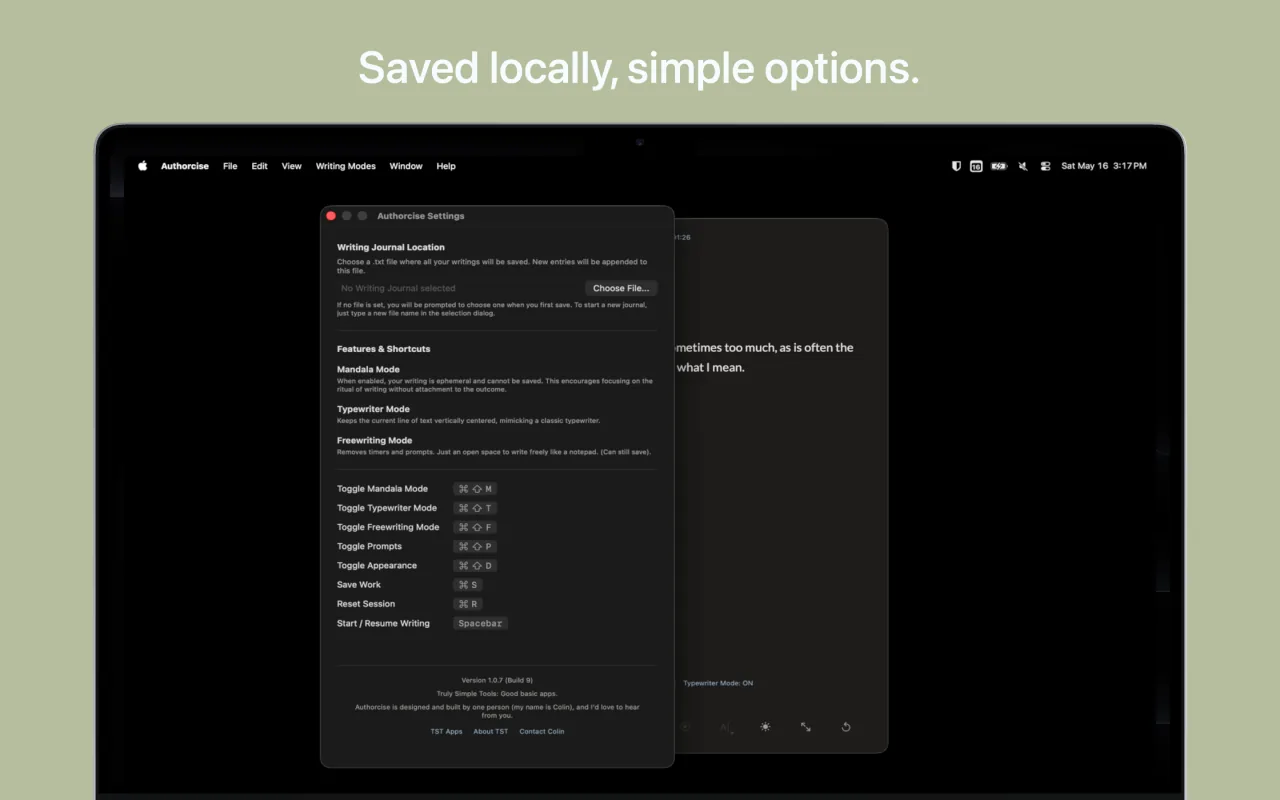The image size is (1280, 800).
Task: Toggle light/dark appearance sun icon in writing window
Action: pyautogui.click(x=765, y=727)
